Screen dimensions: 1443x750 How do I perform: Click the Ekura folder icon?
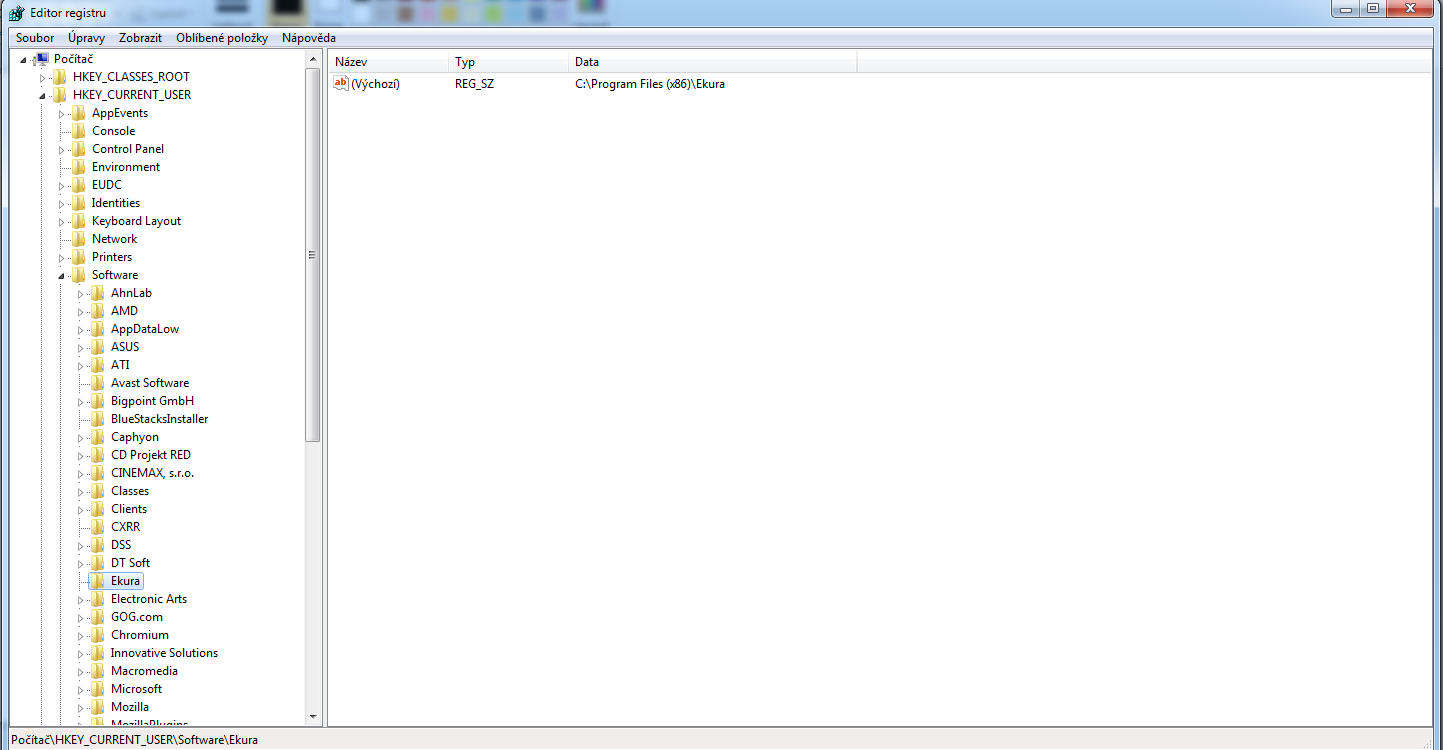97,581
